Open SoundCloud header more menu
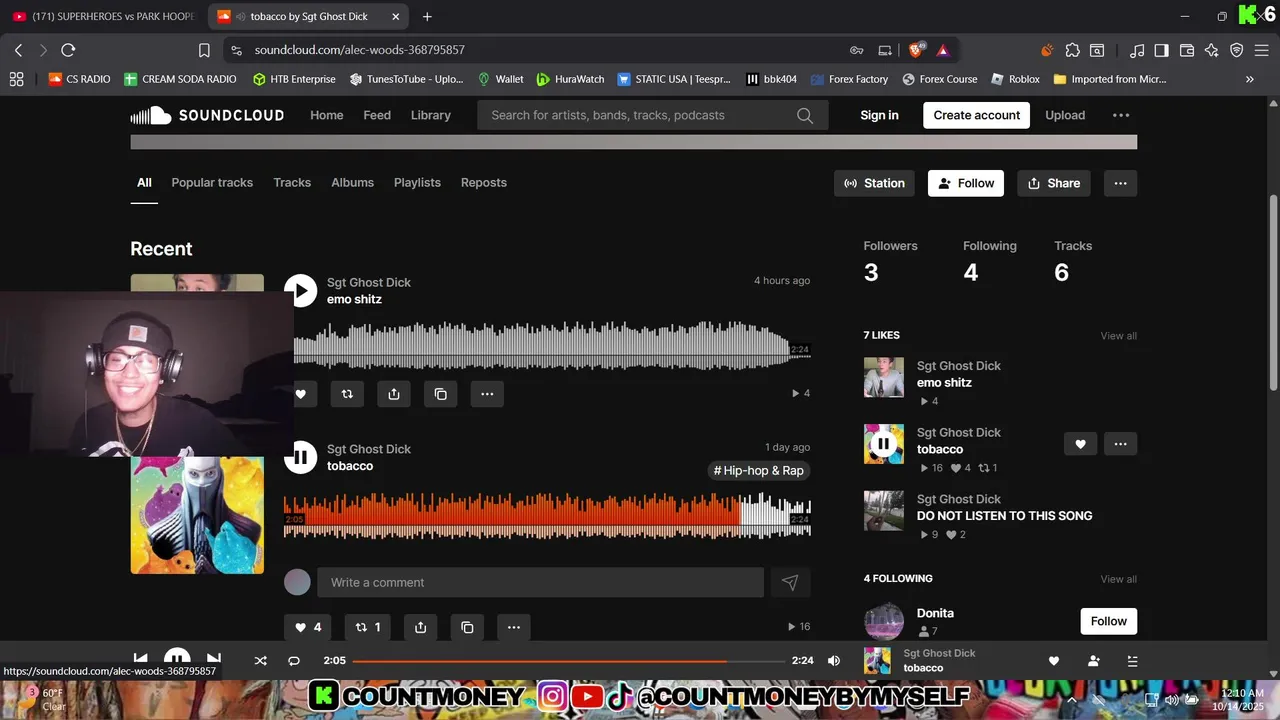The image size is (1280, 720). click(1121, 115)
